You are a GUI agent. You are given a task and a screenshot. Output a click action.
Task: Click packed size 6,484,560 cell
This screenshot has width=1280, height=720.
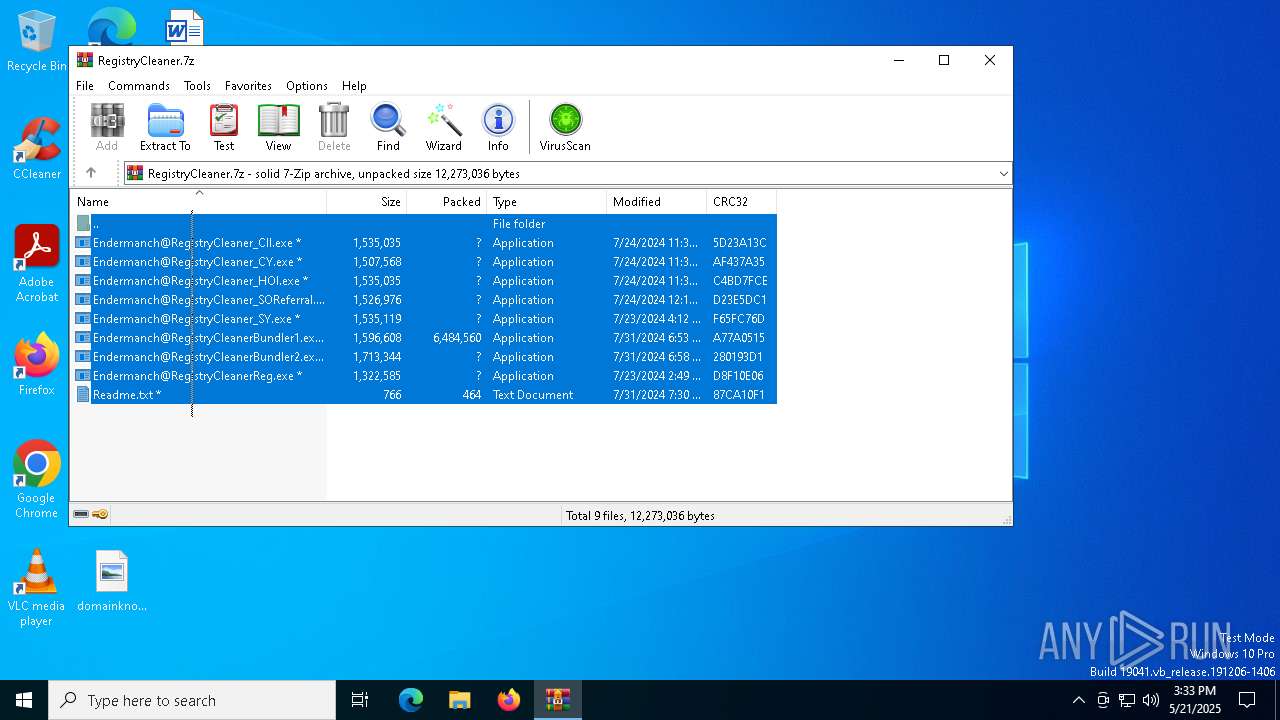coord(457,338)
